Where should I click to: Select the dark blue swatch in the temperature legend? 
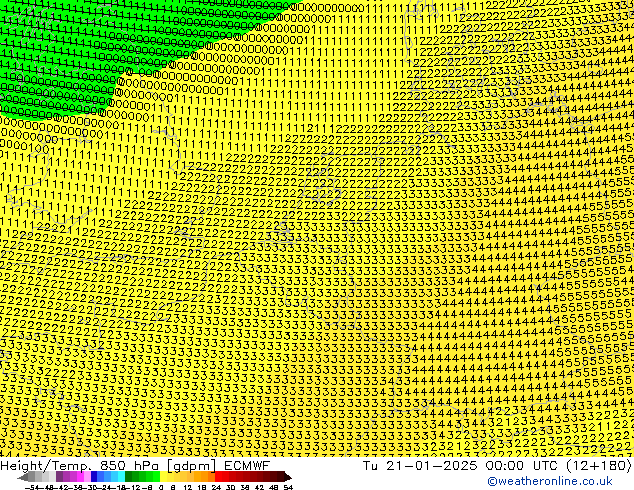(x=94, y=477)
